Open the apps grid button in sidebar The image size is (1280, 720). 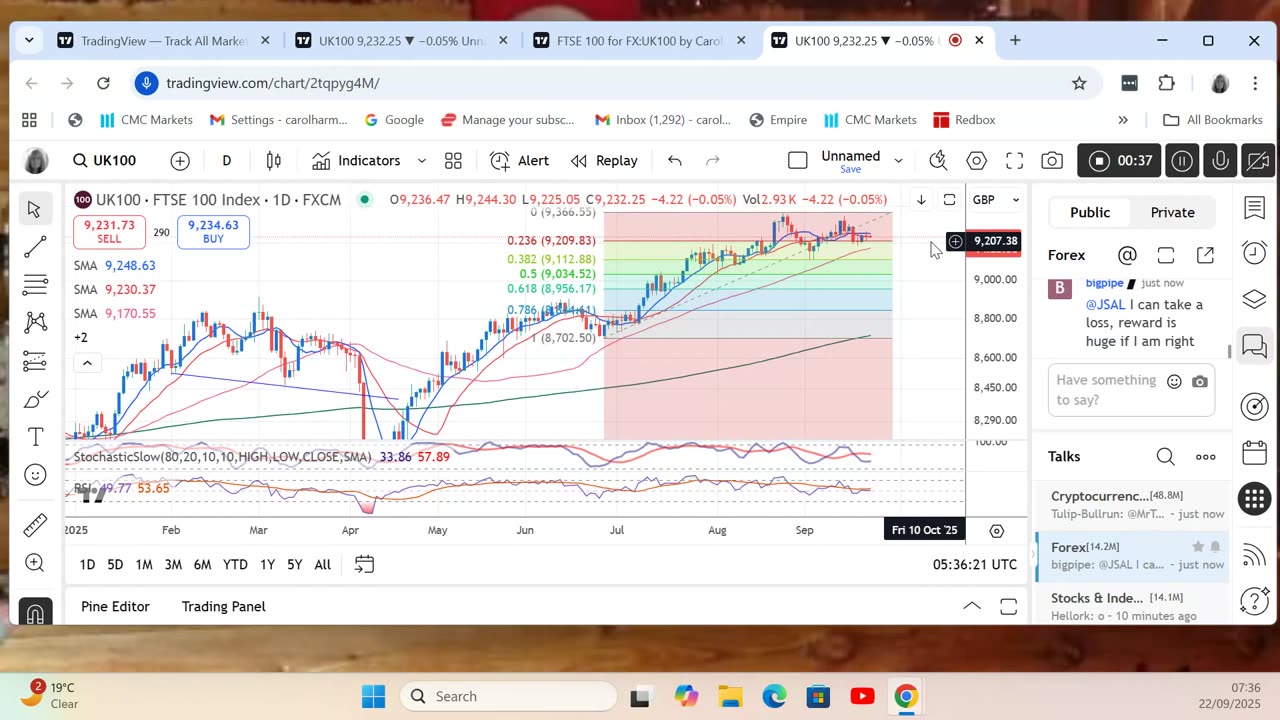pos(1255,498)
